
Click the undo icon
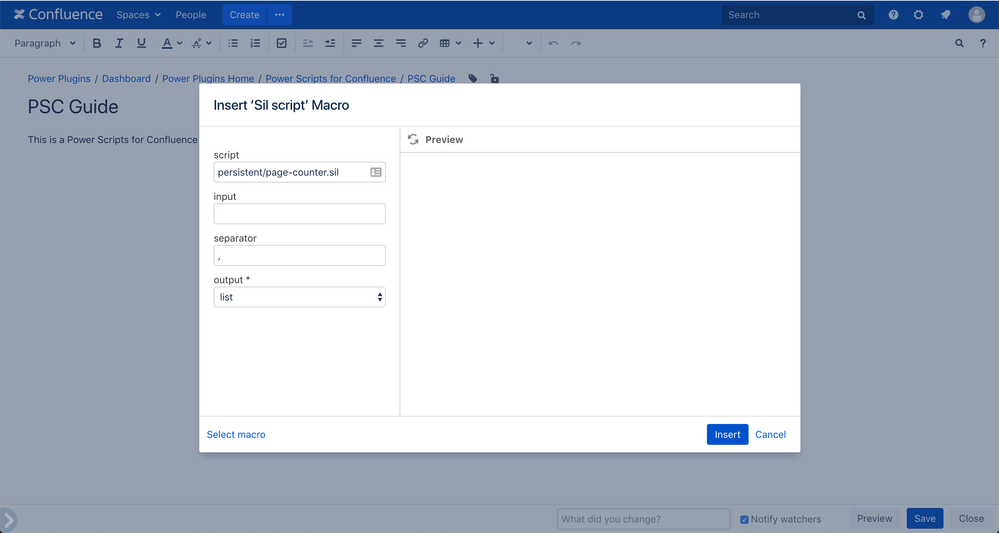coord(554,43)
